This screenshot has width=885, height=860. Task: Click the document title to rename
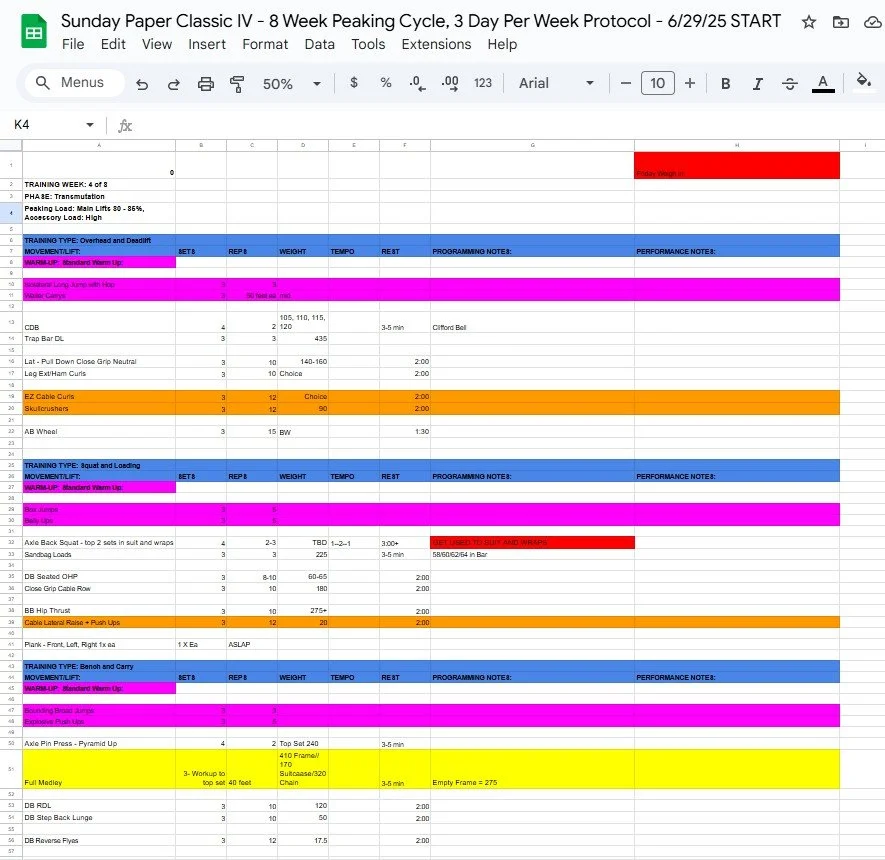pos(420,21)
